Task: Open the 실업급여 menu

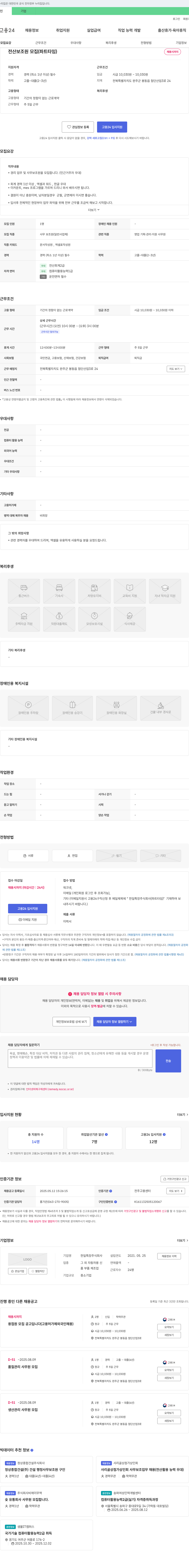Action: [94, 31]
